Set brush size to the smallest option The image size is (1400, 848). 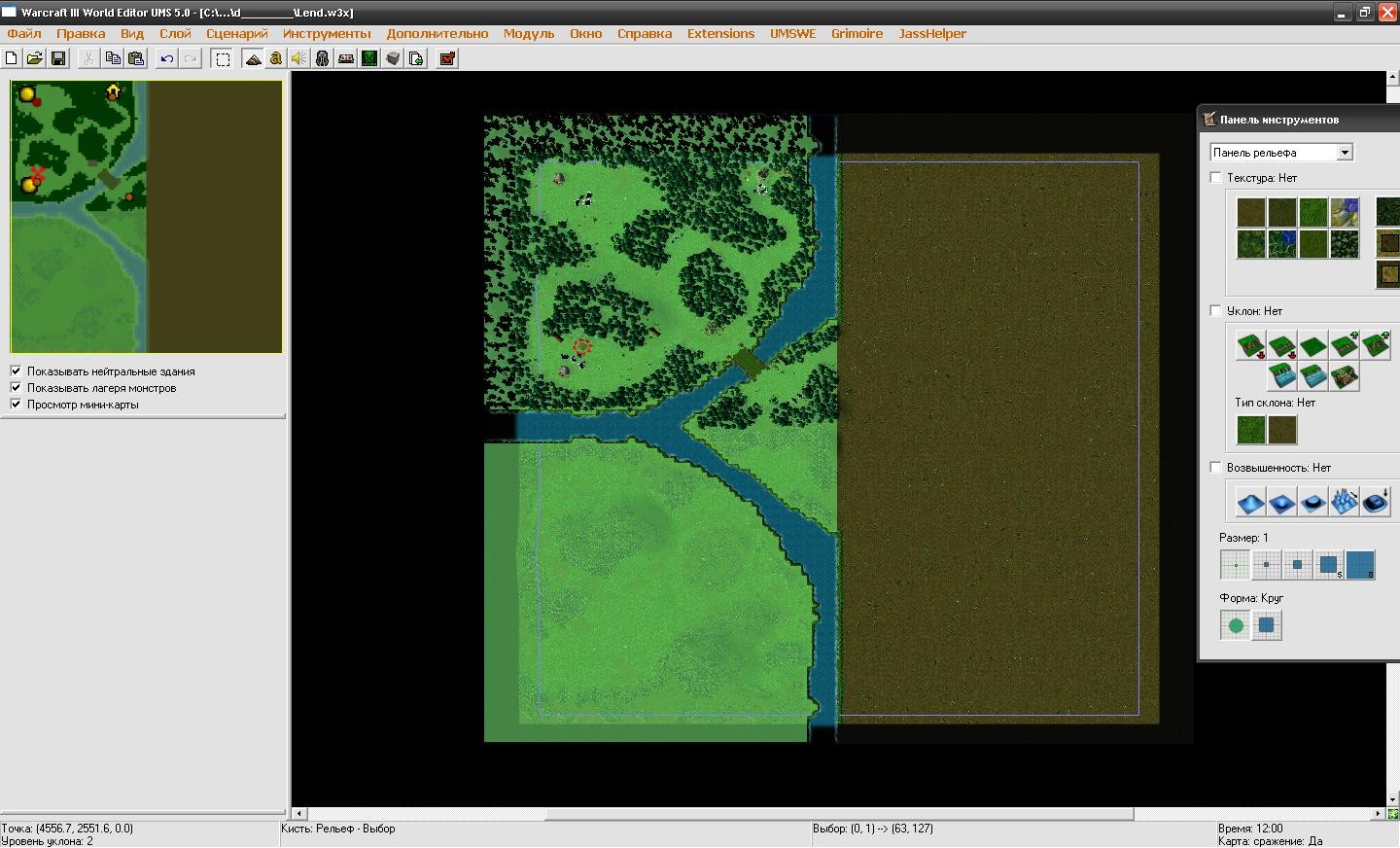1236,565
